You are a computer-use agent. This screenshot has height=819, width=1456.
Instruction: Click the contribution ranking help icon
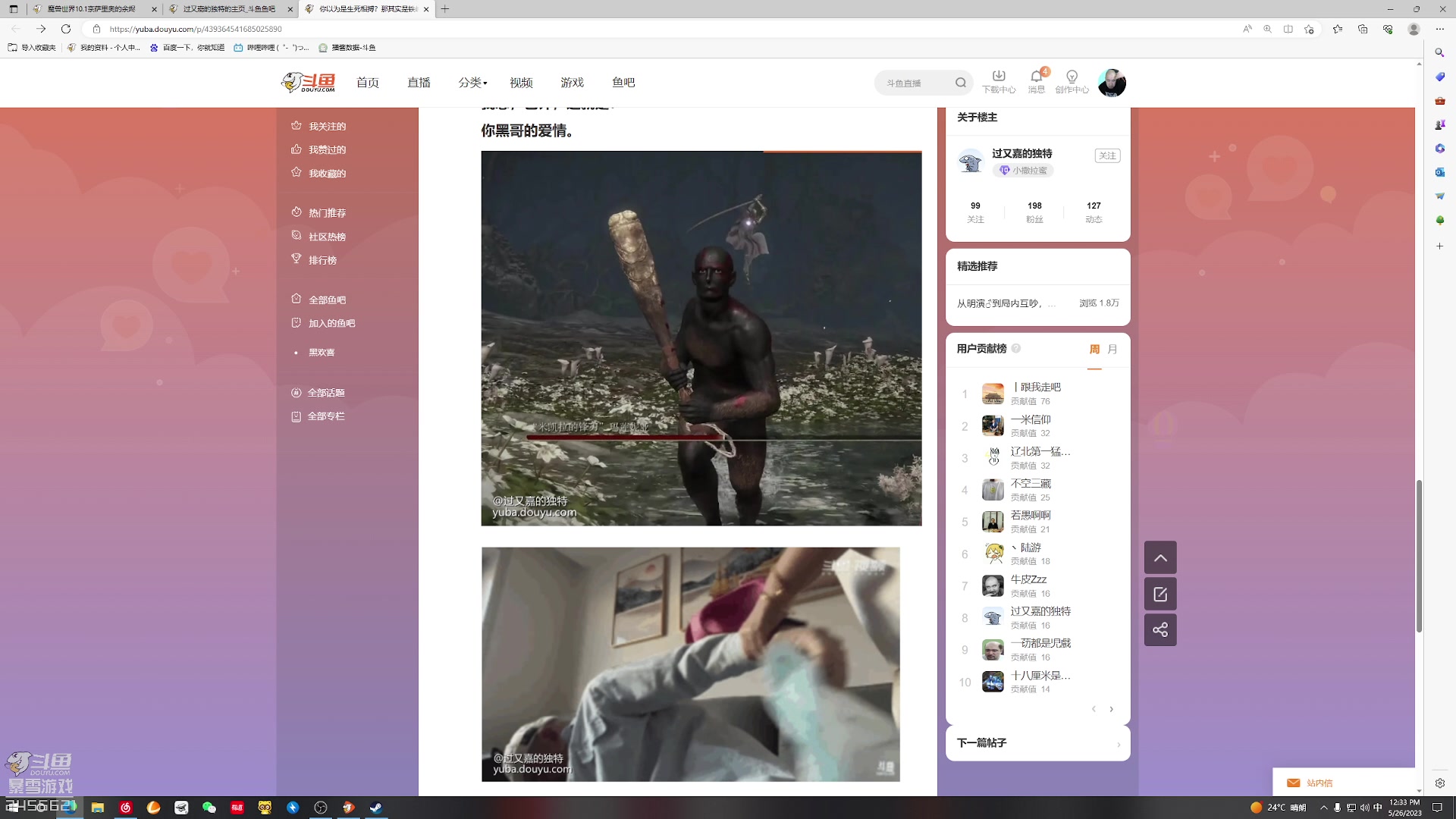coord(1015,348)
